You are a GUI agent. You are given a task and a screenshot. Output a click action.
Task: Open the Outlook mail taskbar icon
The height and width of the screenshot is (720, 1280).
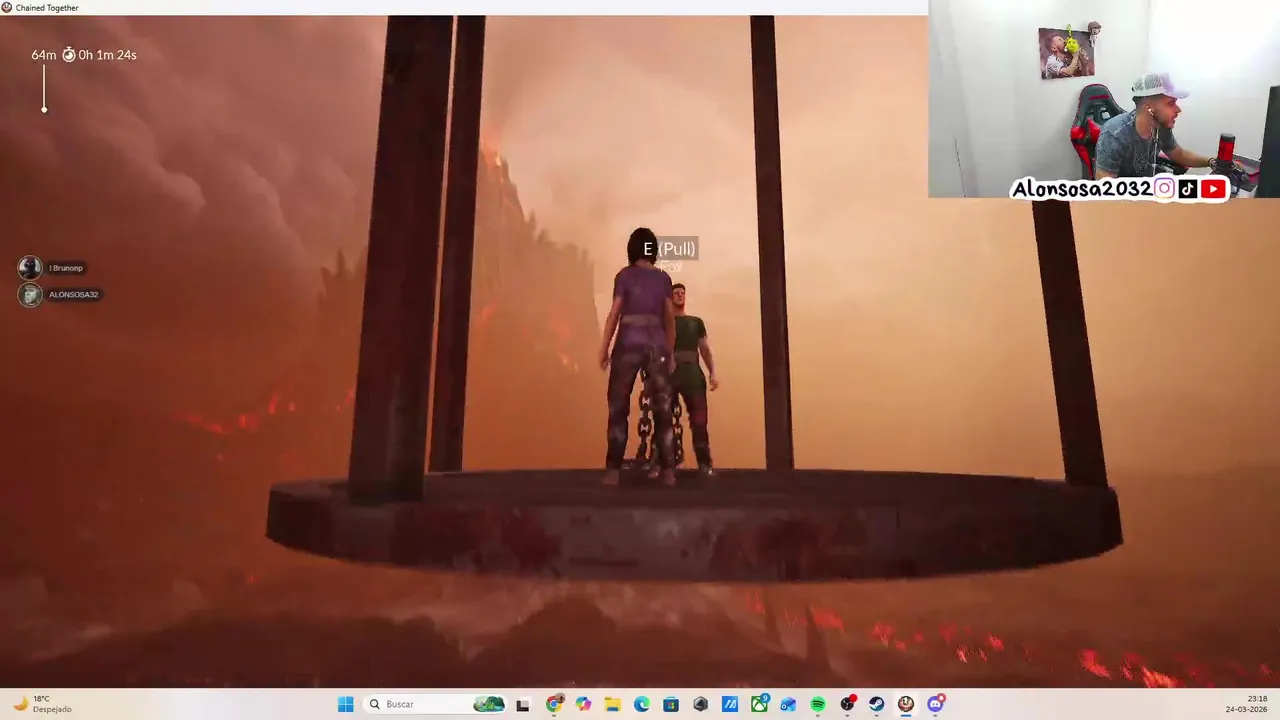coord(788,704)
